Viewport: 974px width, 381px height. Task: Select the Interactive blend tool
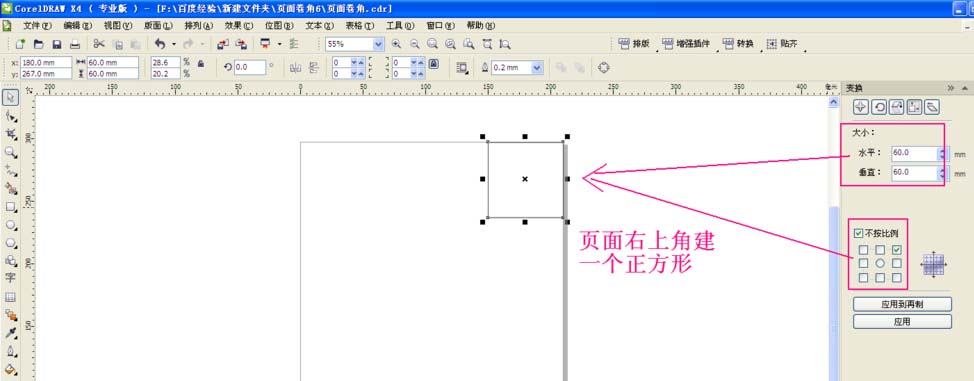pyautogui.click(x=11, y=315)
